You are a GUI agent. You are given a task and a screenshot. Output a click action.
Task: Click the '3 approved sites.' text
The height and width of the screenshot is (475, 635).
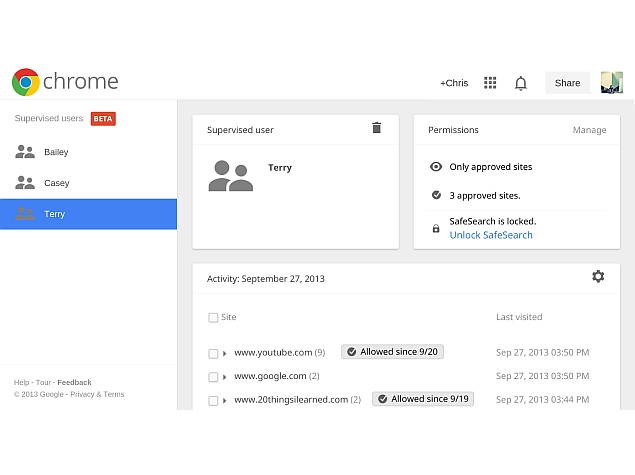[x=485, y=196]
